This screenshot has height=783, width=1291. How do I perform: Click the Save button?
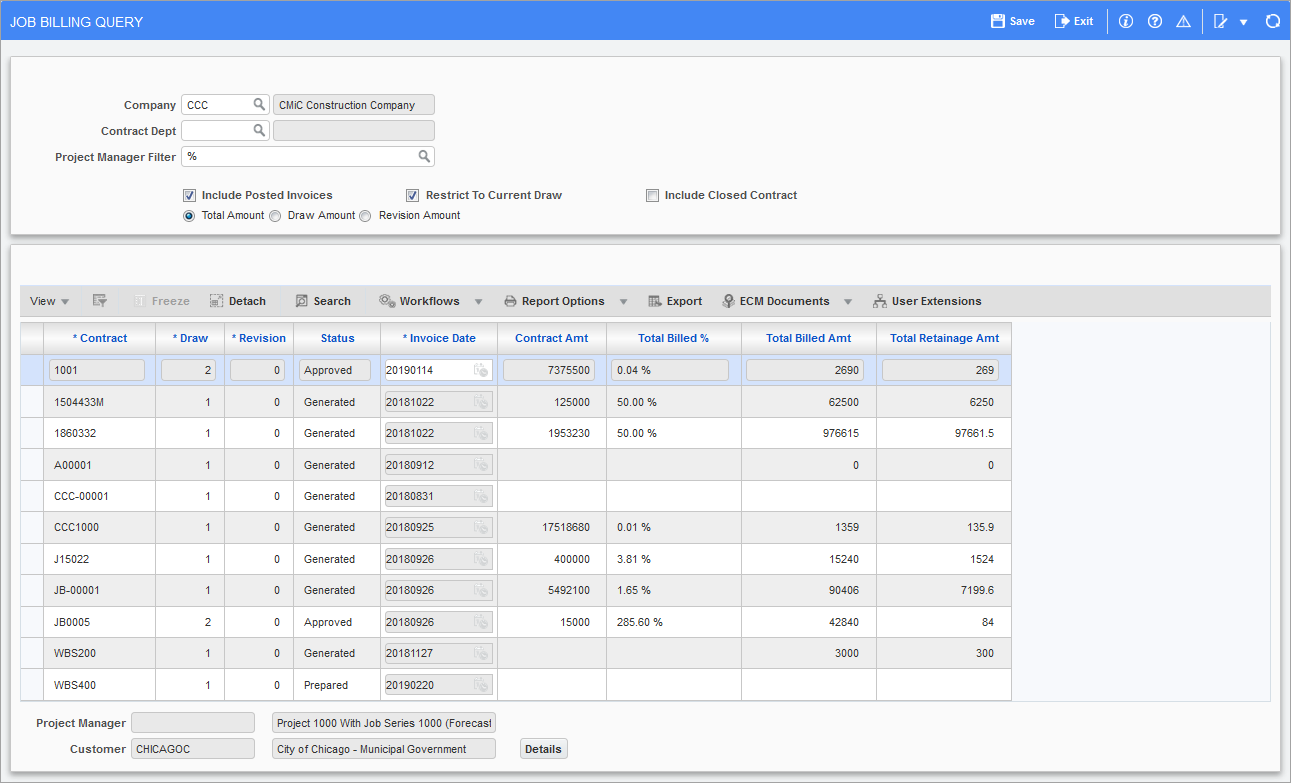click(x=1012, y=20)
